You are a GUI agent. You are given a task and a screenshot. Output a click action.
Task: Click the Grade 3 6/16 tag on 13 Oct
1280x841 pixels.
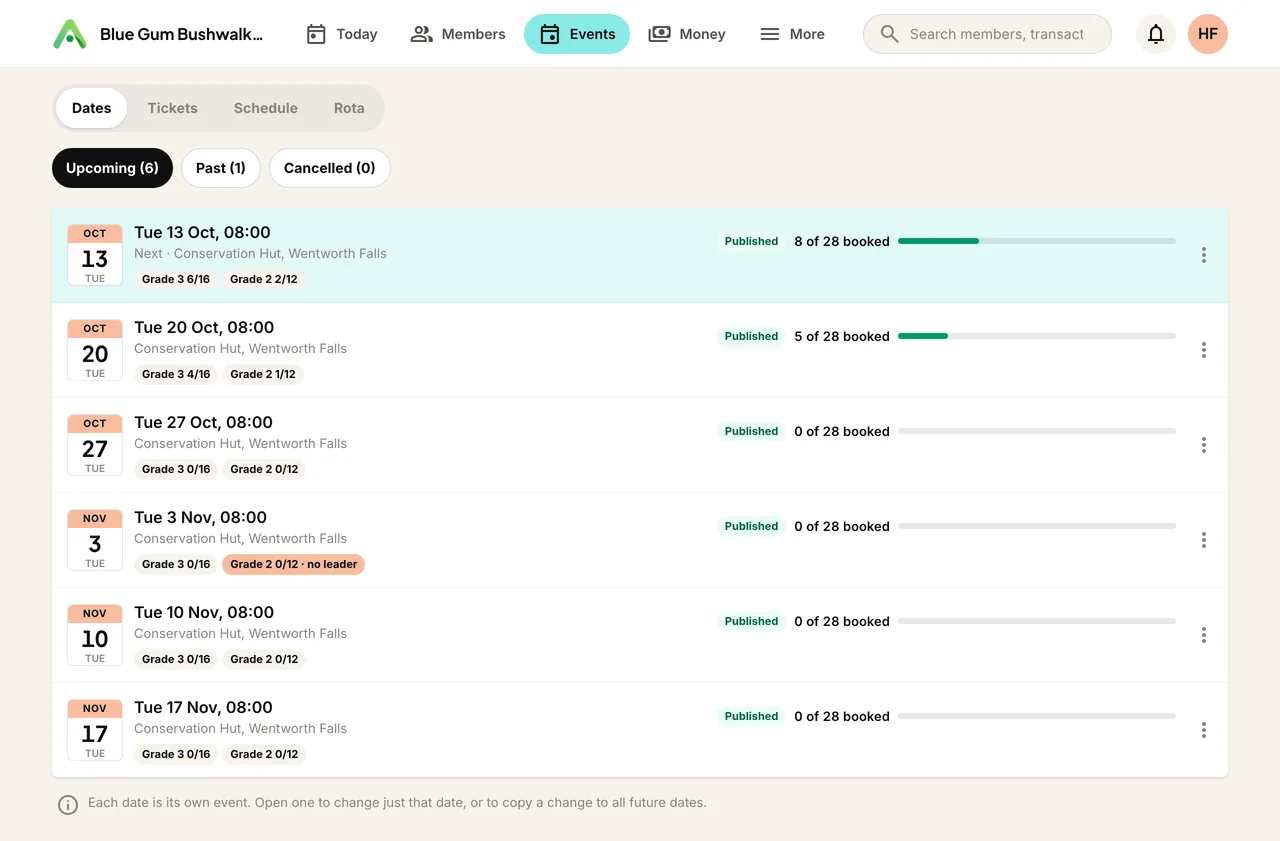[x=176, y=279]
